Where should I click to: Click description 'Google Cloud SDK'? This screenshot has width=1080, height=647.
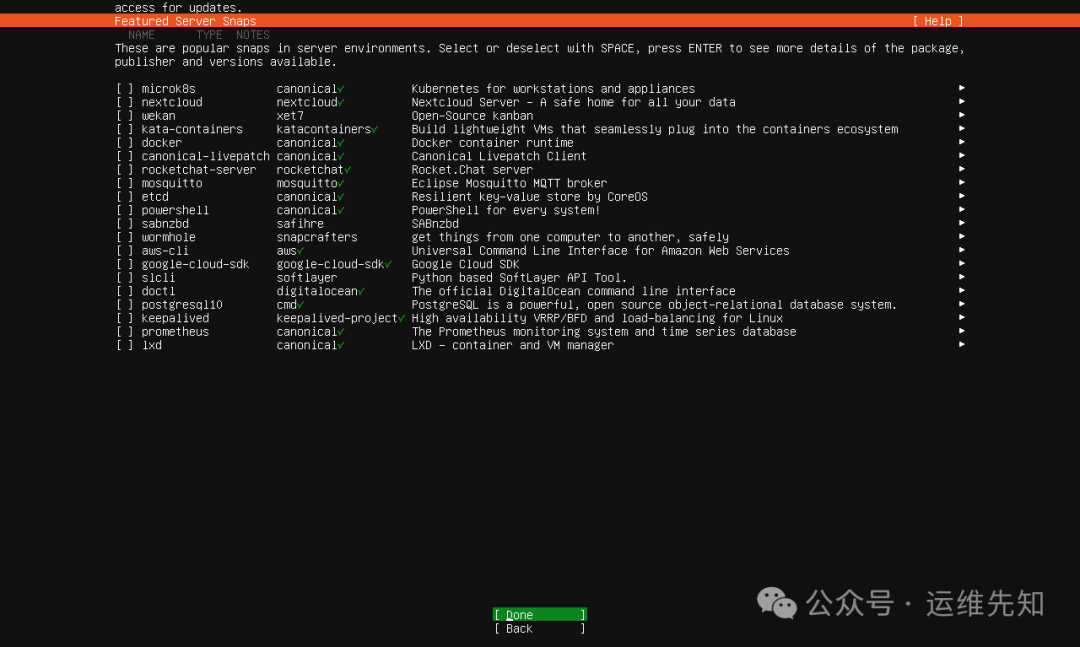tap(465, 265)
